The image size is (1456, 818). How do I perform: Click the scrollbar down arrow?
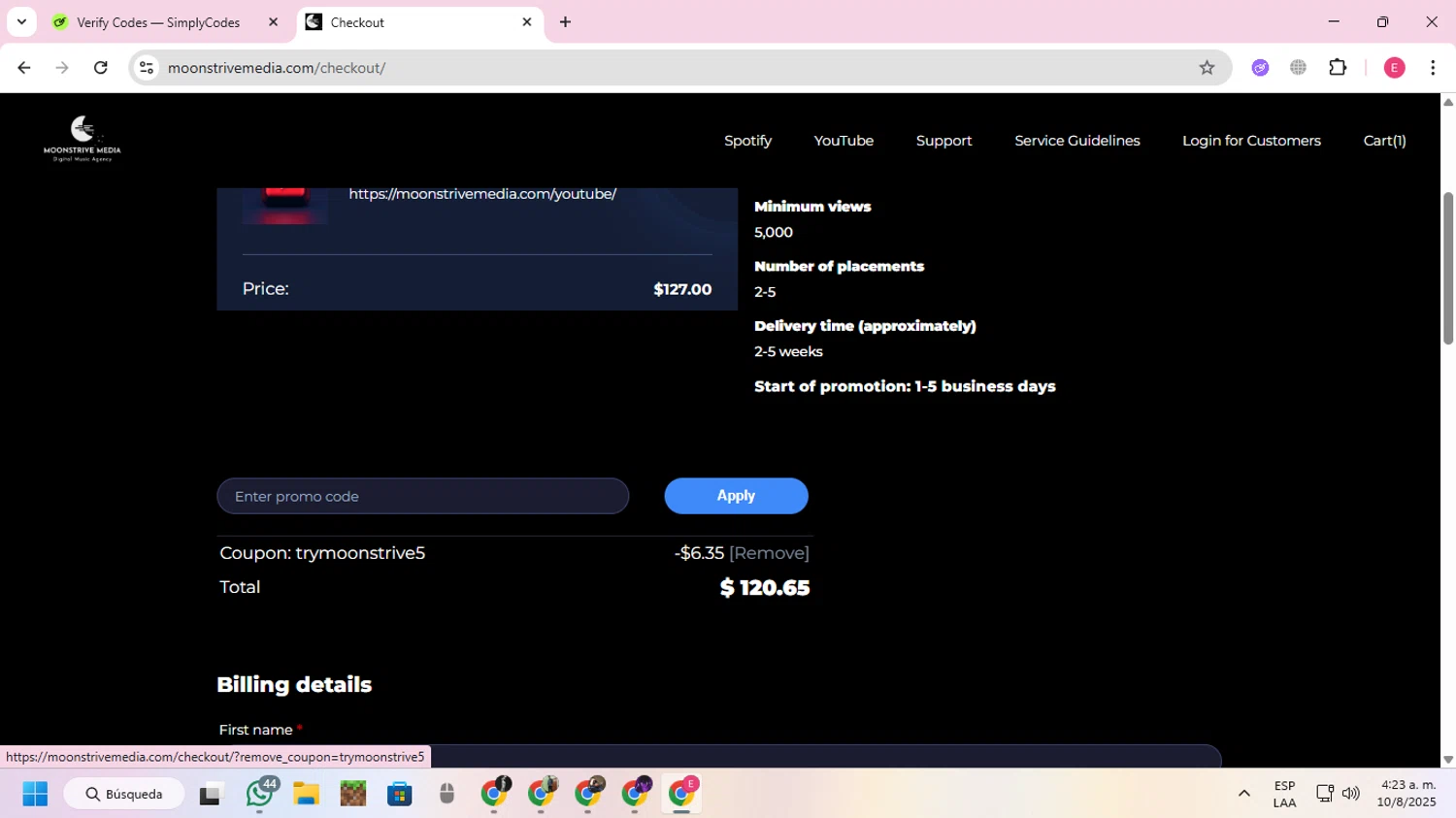[1448, 760]
